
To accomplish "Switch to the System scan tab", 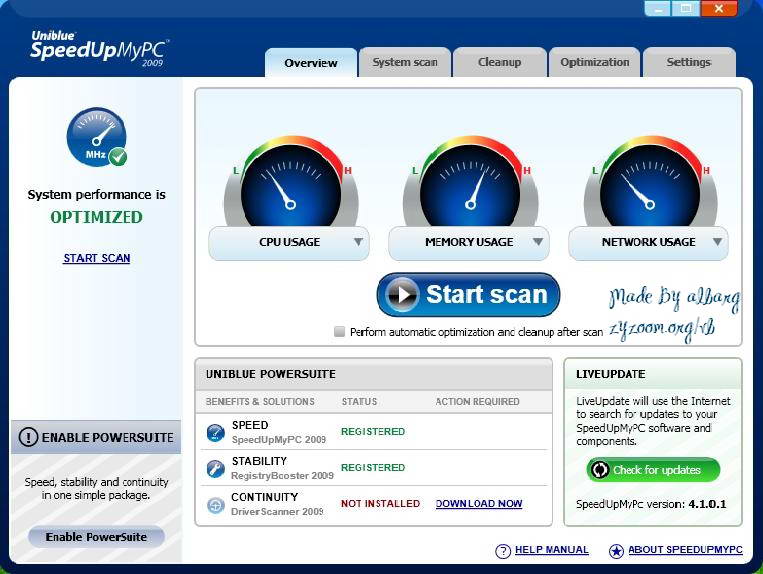I will [x=404, y=62].
